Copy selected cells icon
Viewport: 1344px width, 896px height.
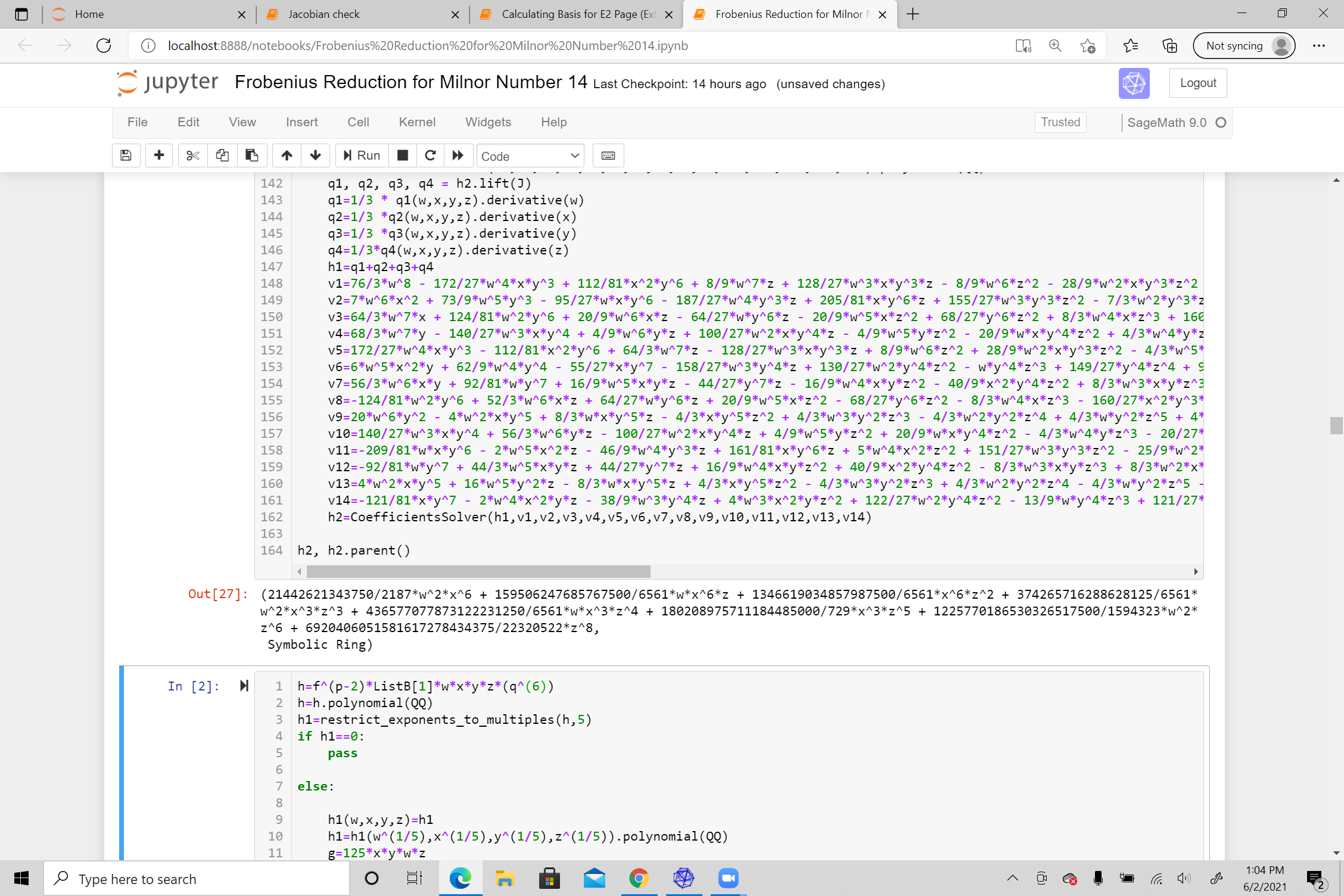click(222, 155)
